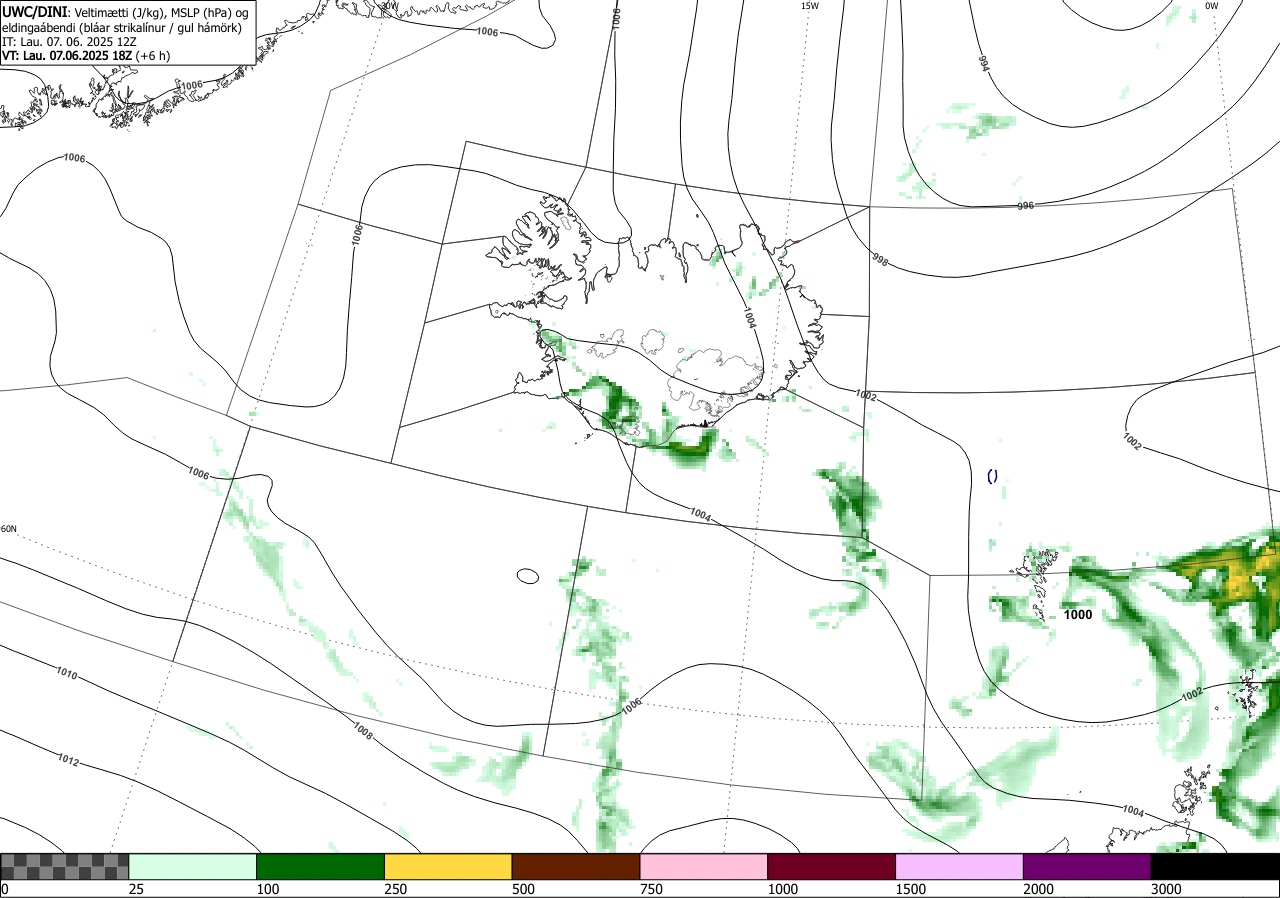Click the '750' legend scale value
Image resolution: width=1280 pixels, height=898 pixels.
(x=652, y=889)
